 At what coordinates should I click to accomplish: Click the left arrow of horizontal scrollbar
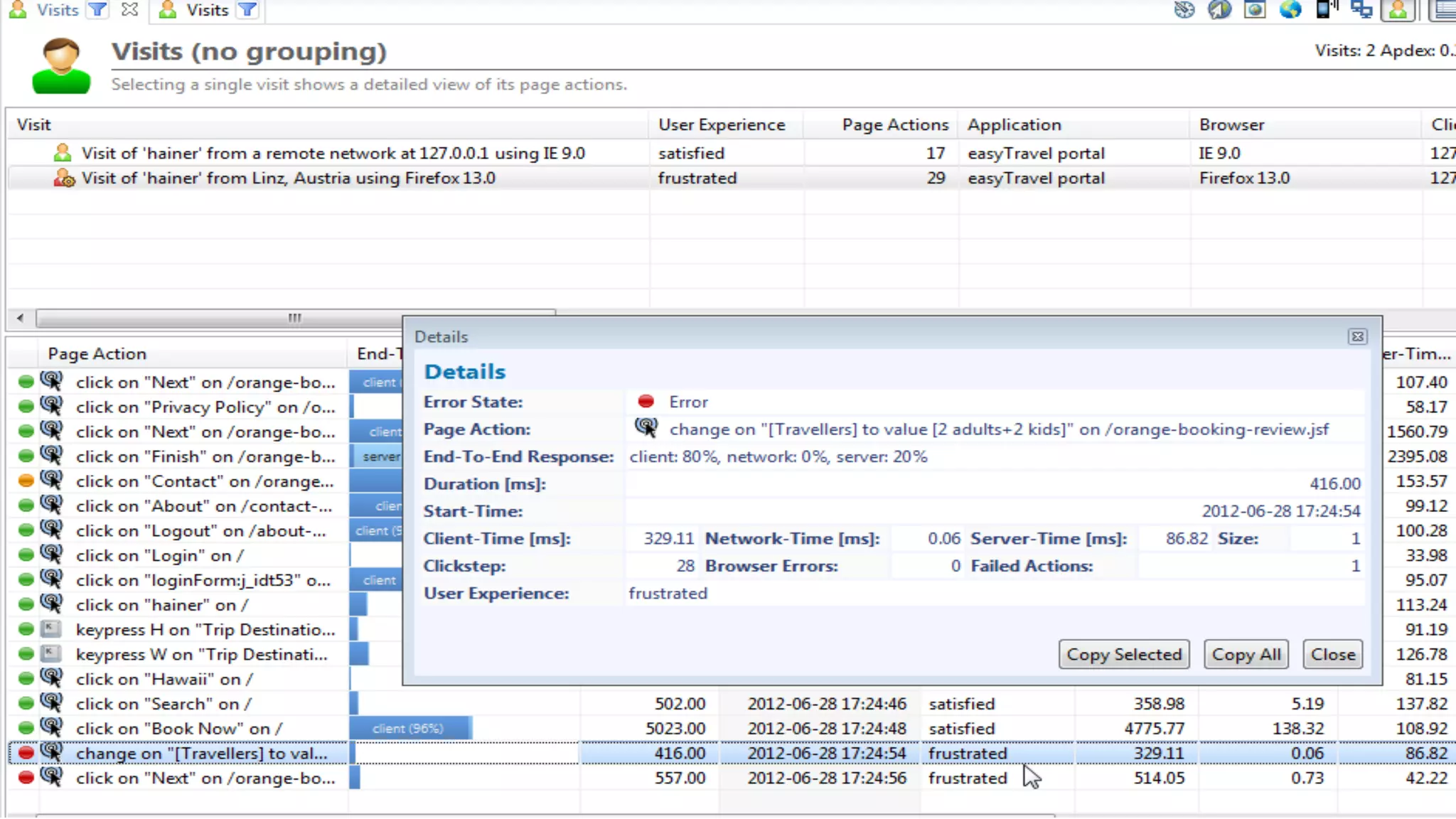click(x=20, y=318)
